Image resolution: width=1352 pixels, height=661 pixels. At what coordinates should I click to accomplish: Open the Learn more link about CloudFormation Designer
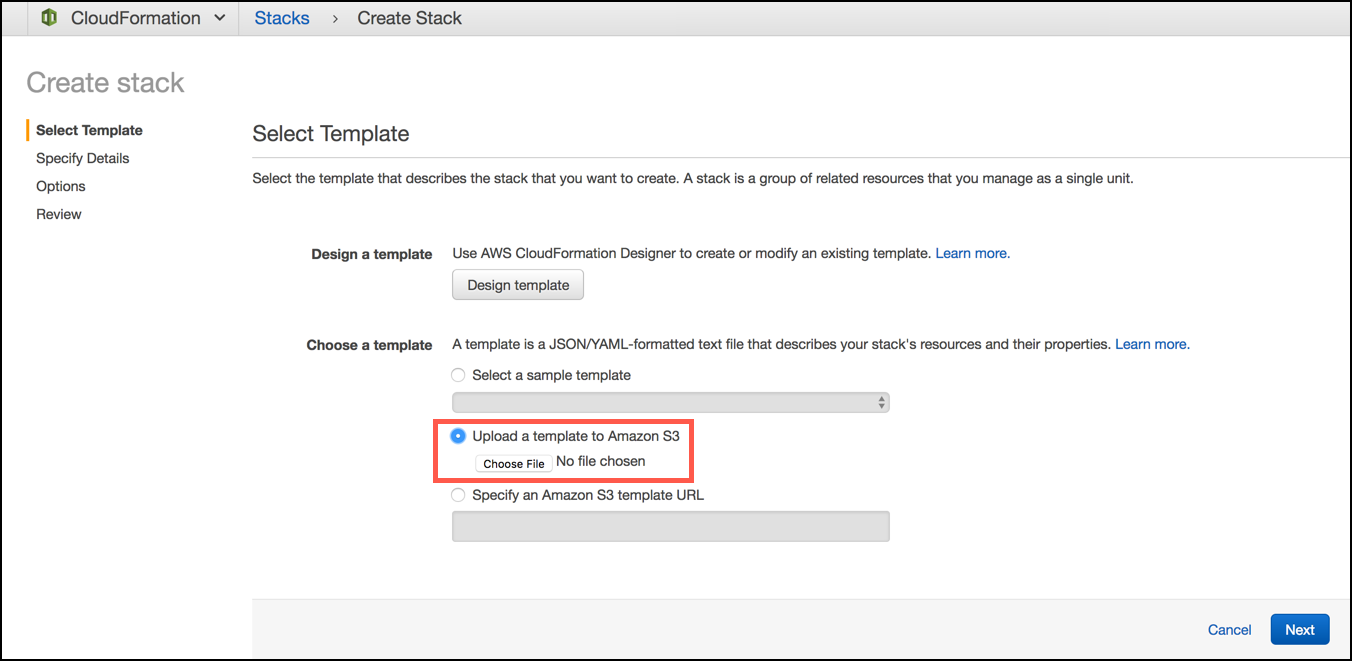pyautogui.click(x=971, y=253)
